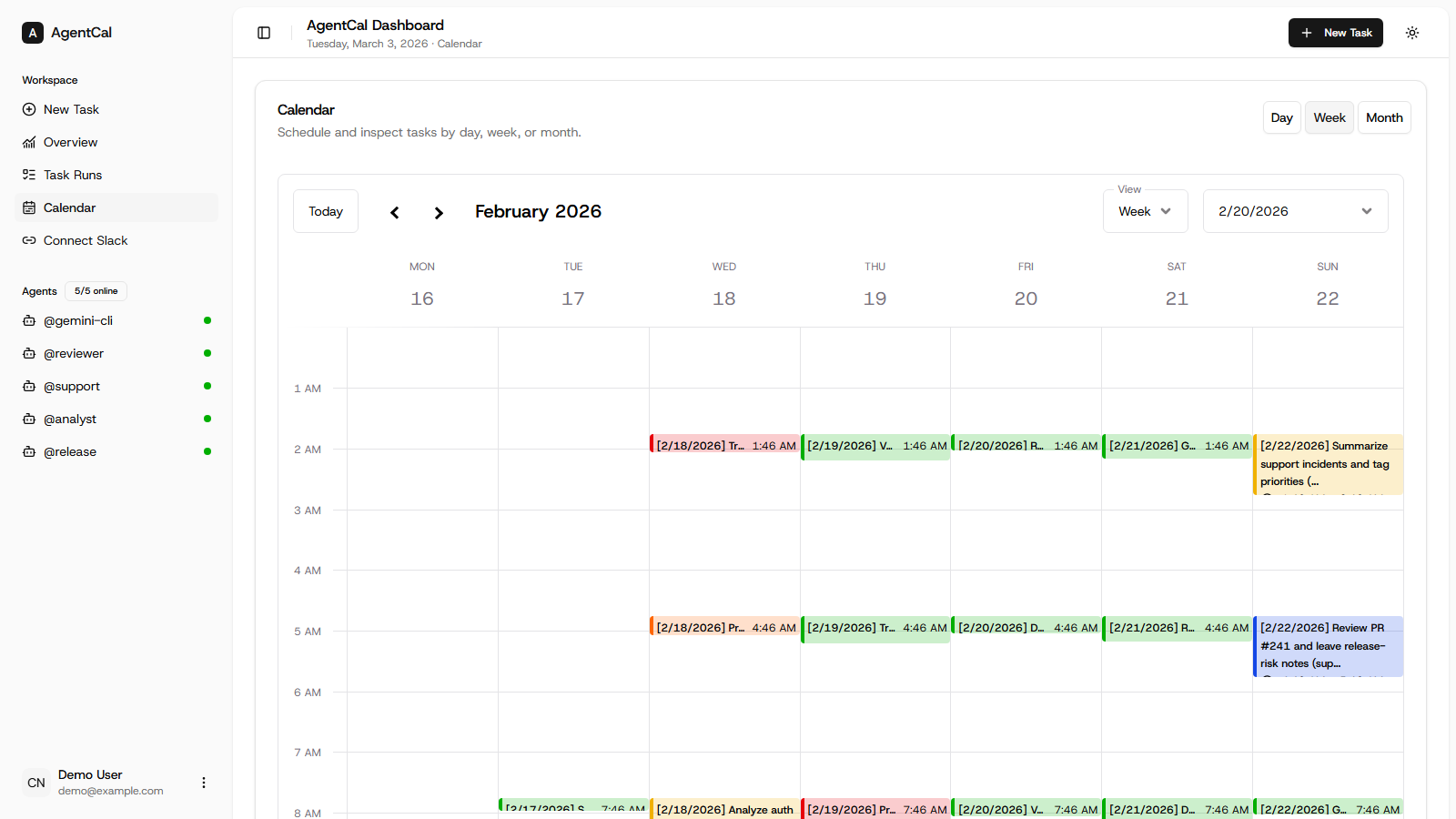
Task: Open the 2/18 1:46 AM red event
Action: pyautogui.click(x=724, y=444)
